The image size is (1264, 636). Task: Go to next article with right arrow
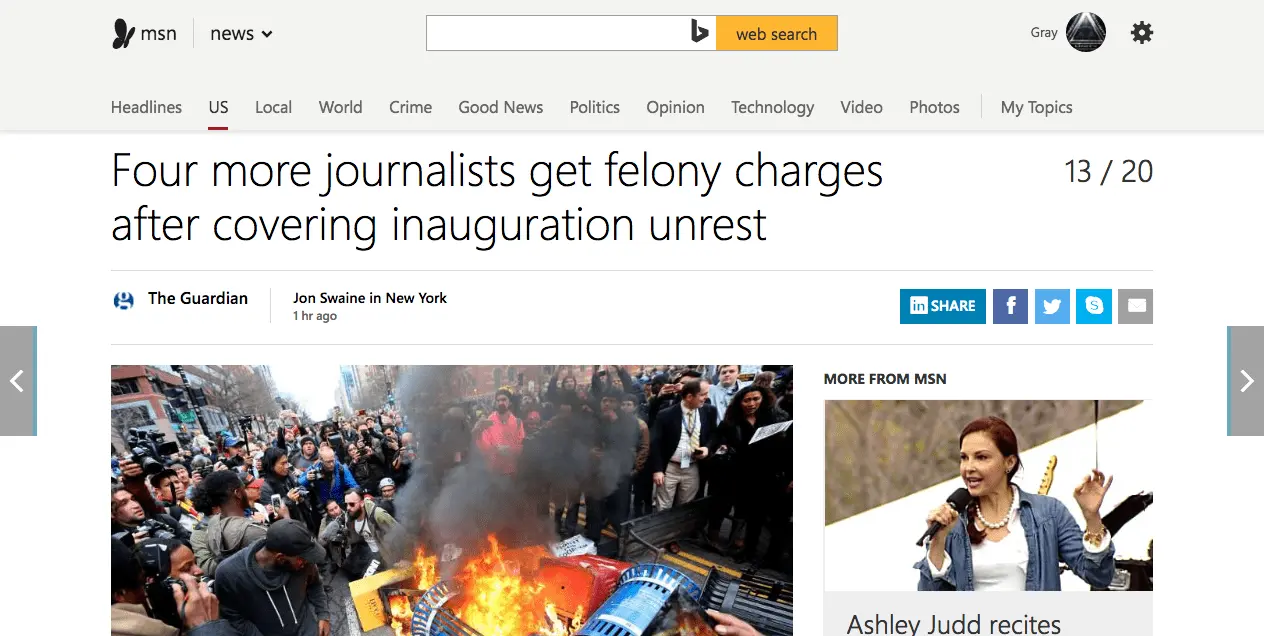click(x=1246, y=381)
